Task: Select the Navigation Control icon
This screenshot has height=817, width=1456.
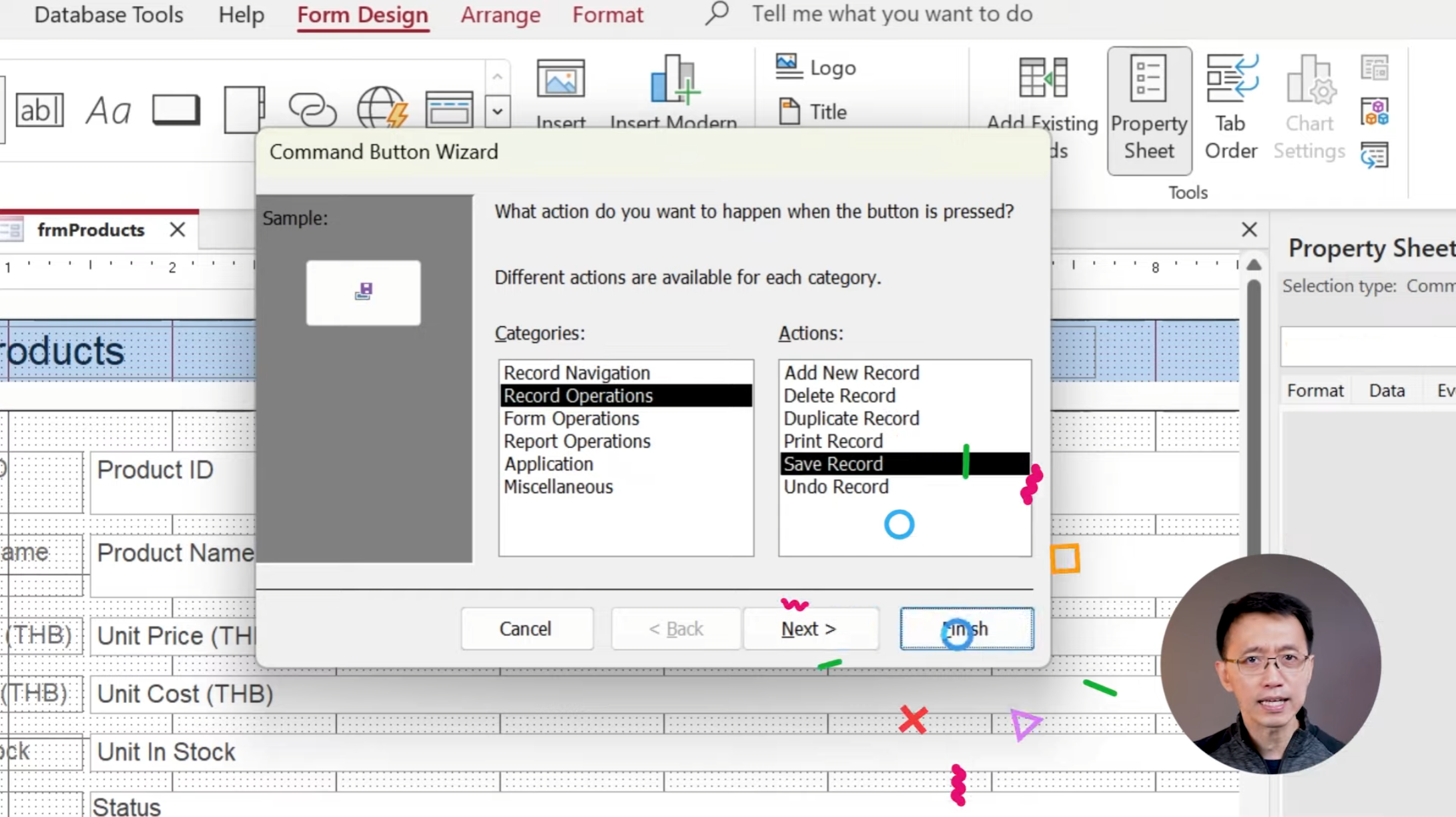Action: point(449,110)
